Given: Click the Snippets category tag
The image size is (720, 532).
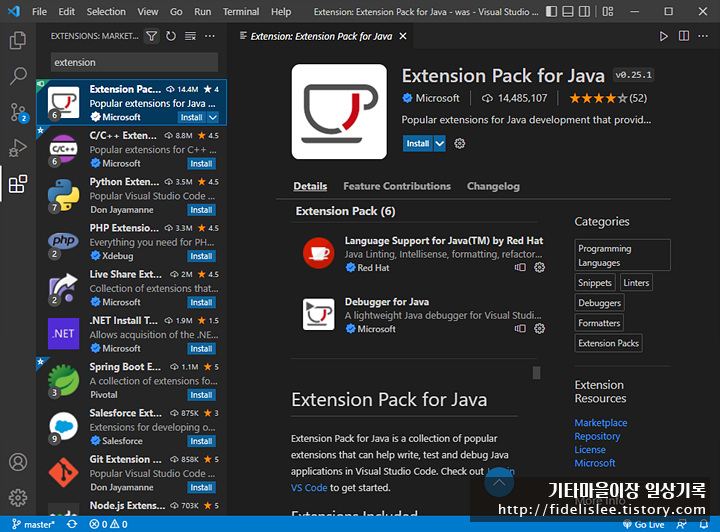Looking at the screenshot, I should [x=595, y=283].
